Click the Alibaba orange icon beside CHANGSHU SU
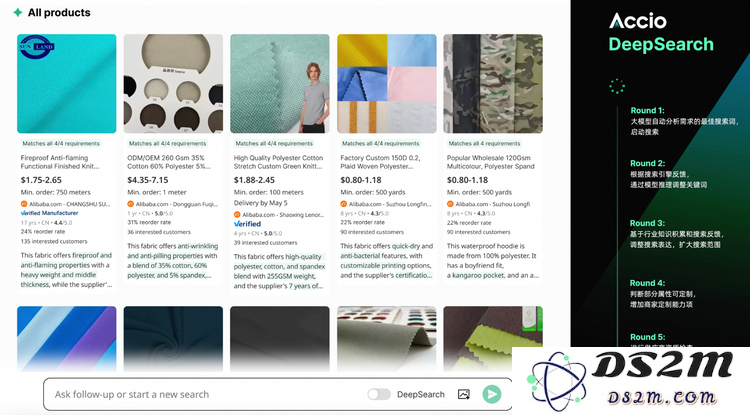The width and height of the screenshot is (750, 415). coord(24,204)
